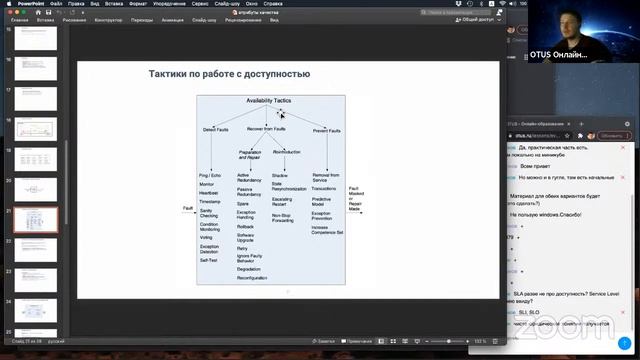Click the Общий доступ share button

click(x=475, y=20)
